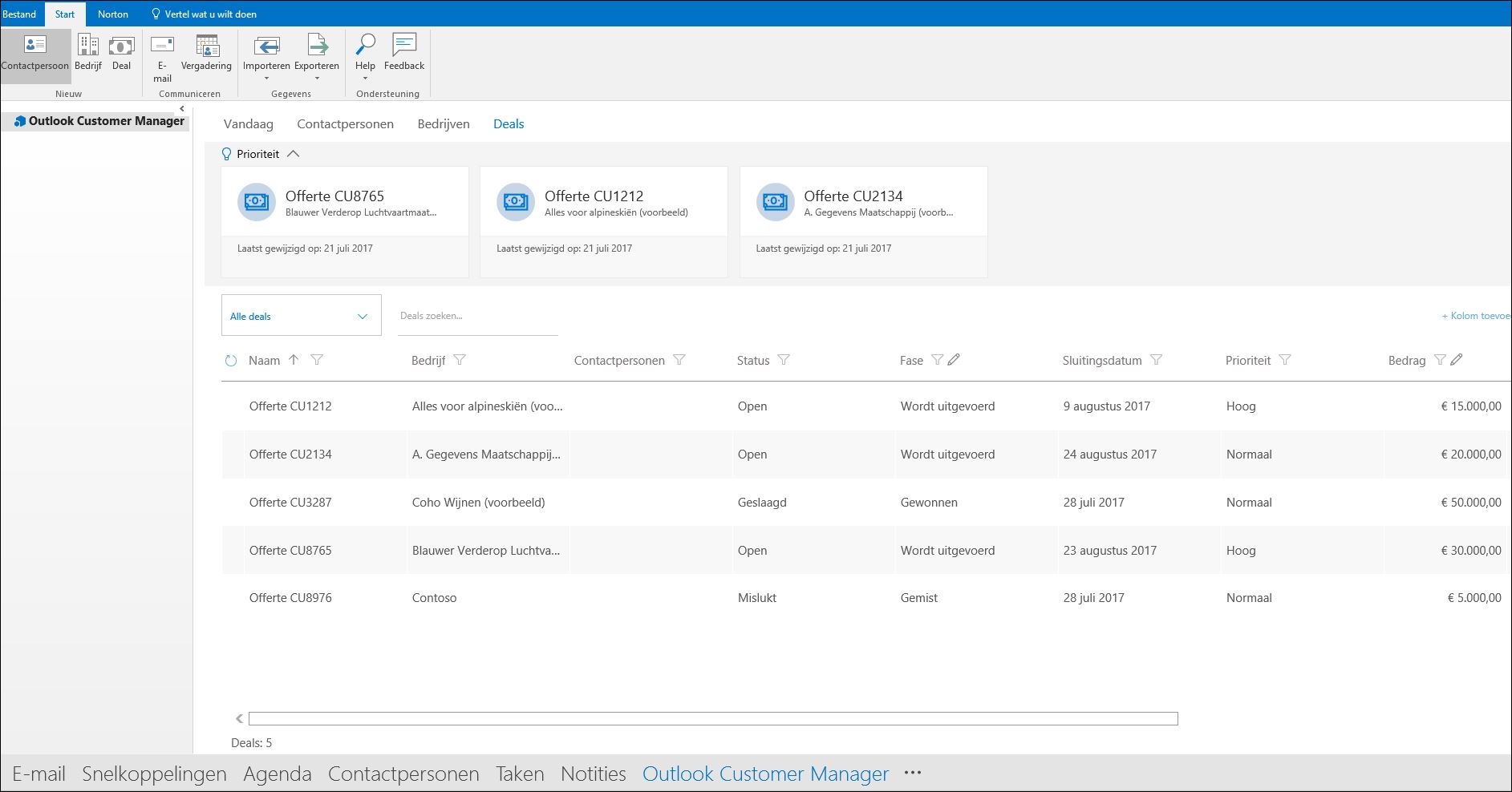Go to E-mail in navigation bar

coord(39,774)
